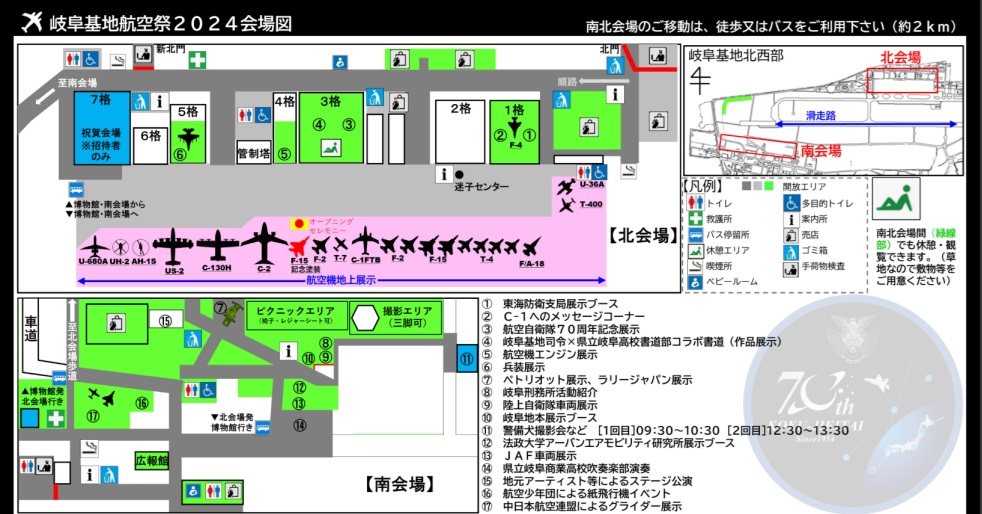Click the blue ⑪ box on the south map

point(467,359)
